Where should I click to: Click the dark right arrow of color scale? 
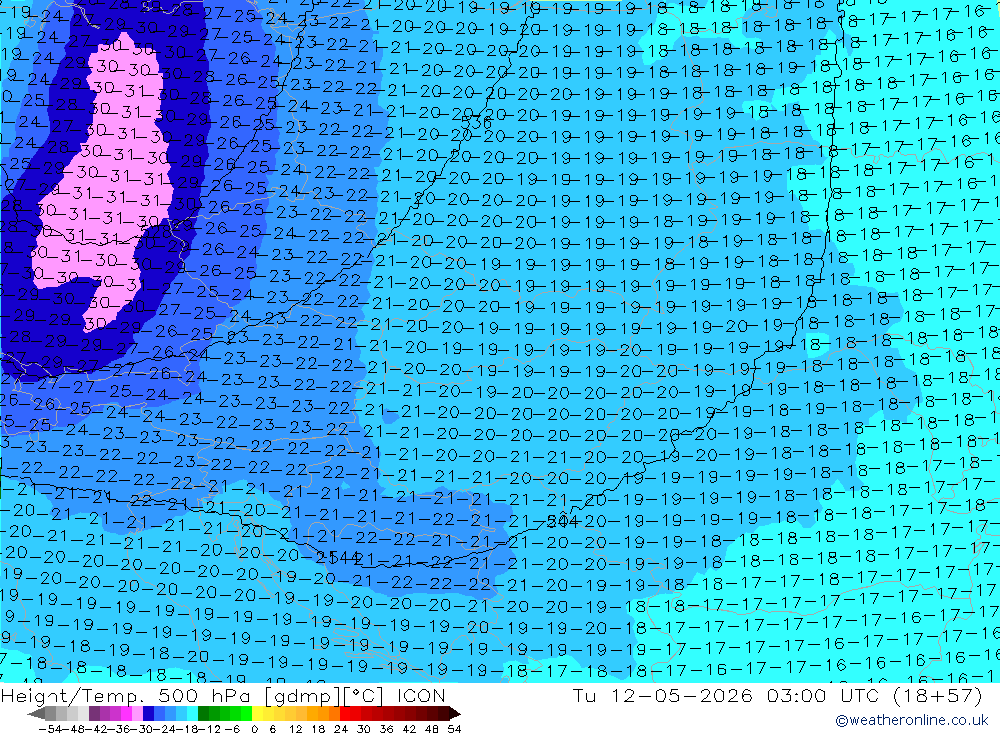[455, 714]
